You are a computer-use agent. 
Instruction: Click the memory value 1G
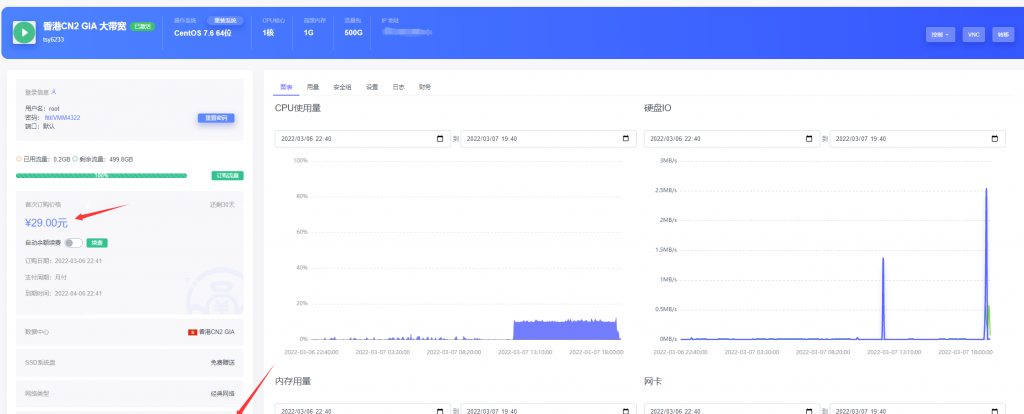(308, 33)
